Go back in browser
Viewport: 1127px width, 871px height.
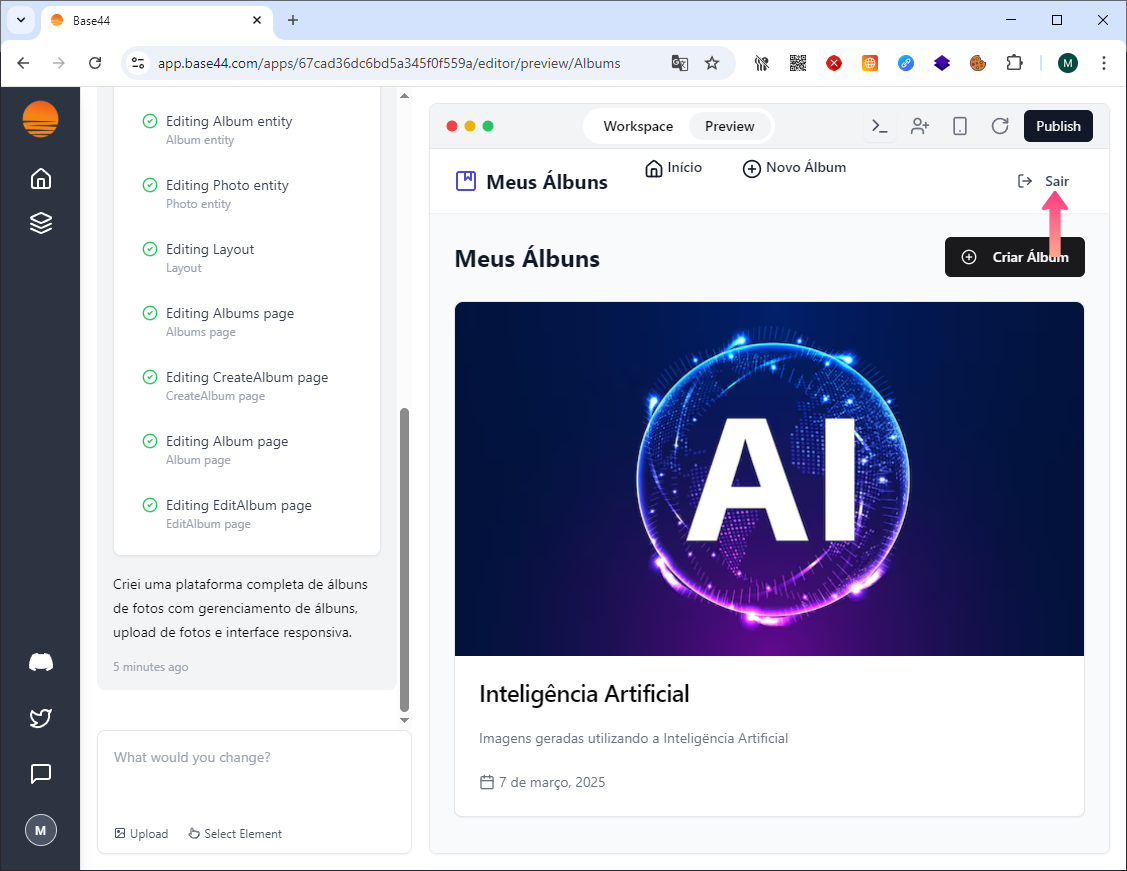[x=23, y=63]
